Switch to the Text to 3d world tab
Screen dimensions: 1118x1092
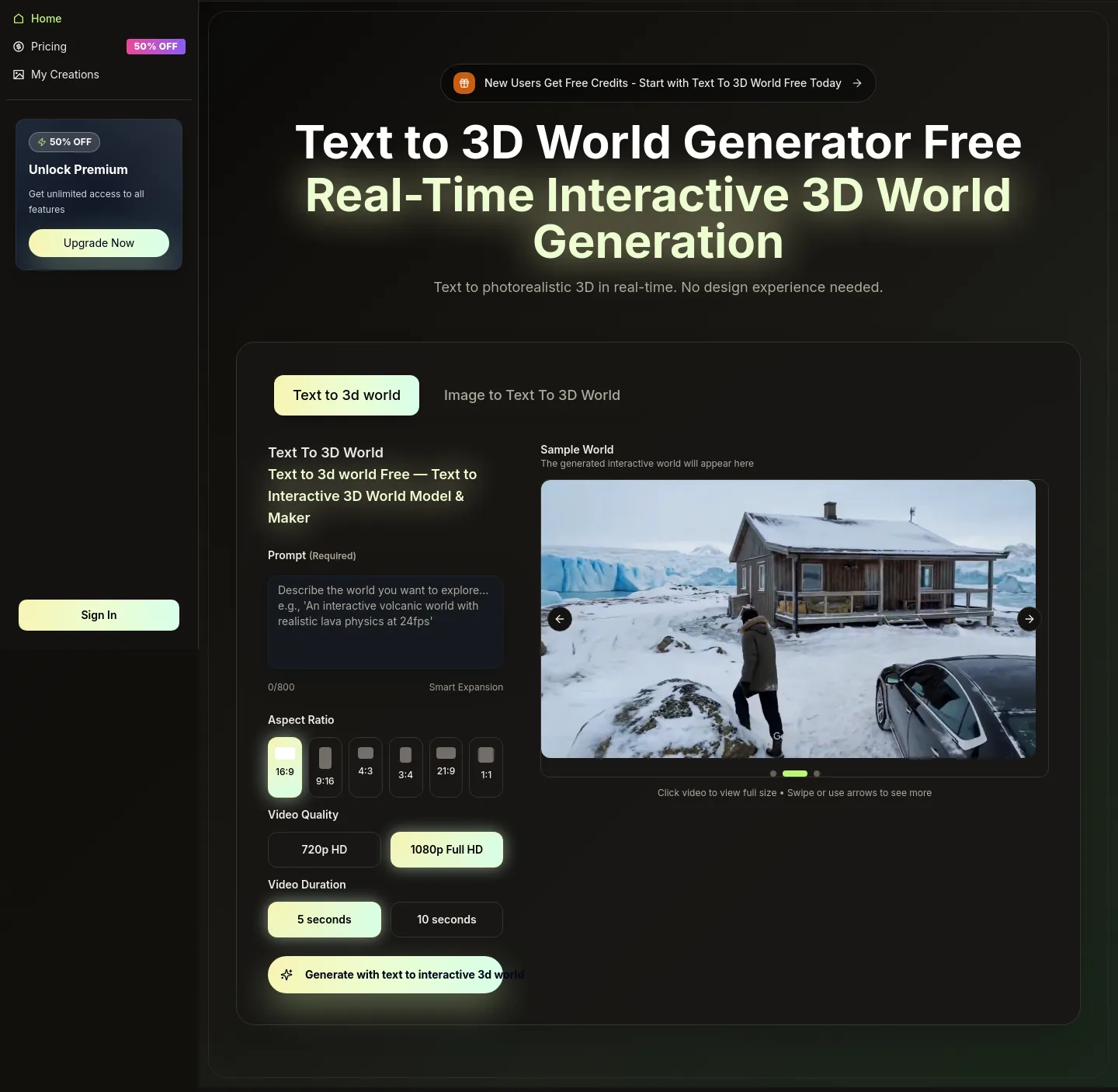click(346, 395)
